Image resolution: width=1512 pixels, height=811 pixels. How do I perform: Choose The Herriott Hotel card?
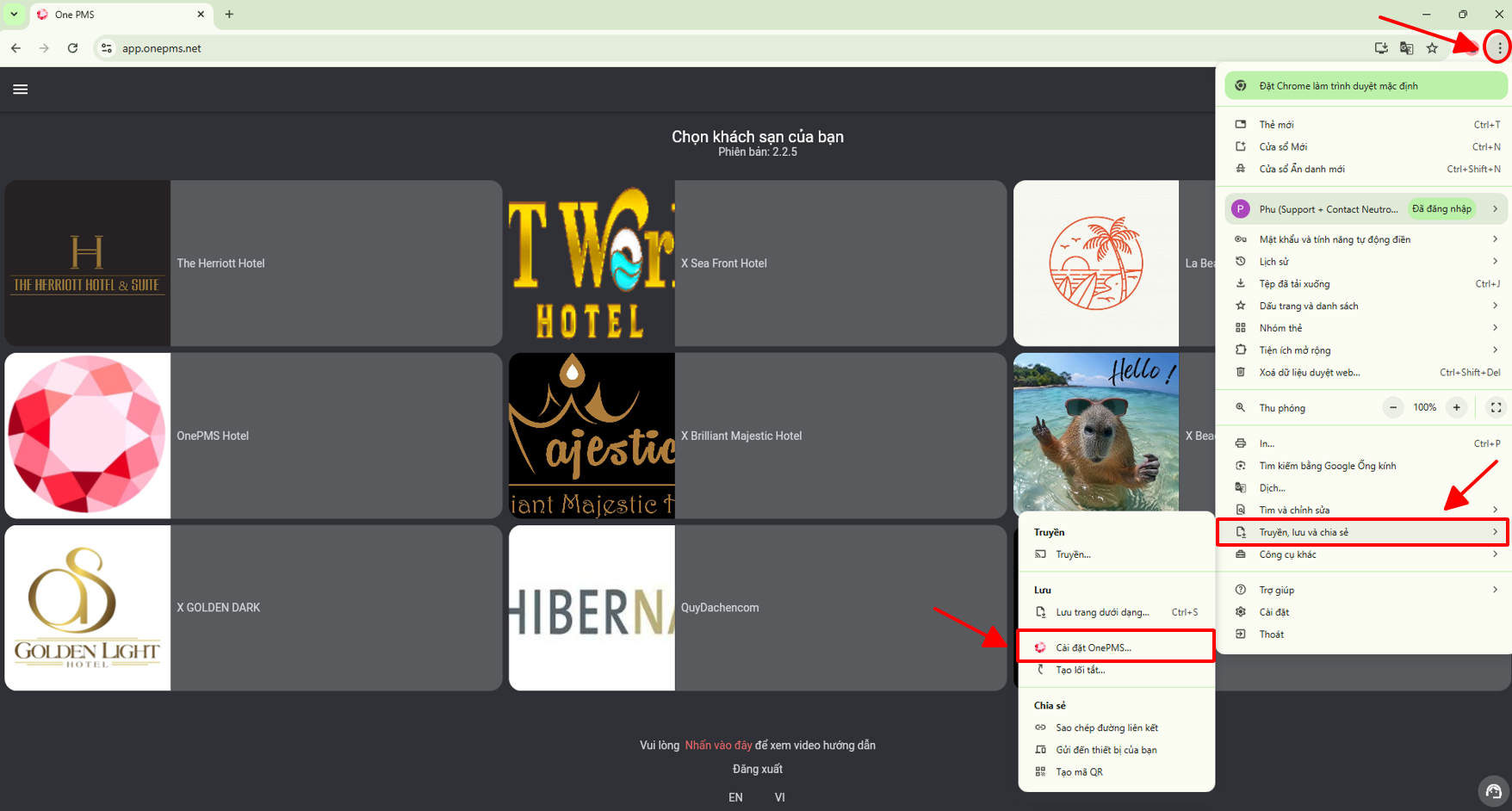(253, 263)
